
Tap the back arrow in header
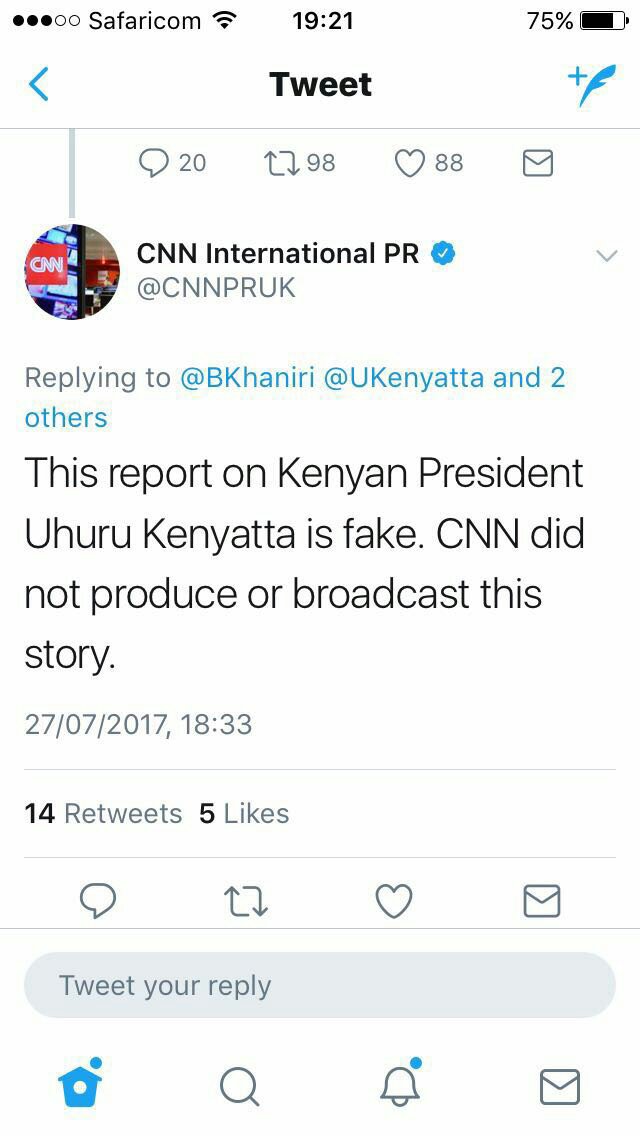[x=39, y=85]
